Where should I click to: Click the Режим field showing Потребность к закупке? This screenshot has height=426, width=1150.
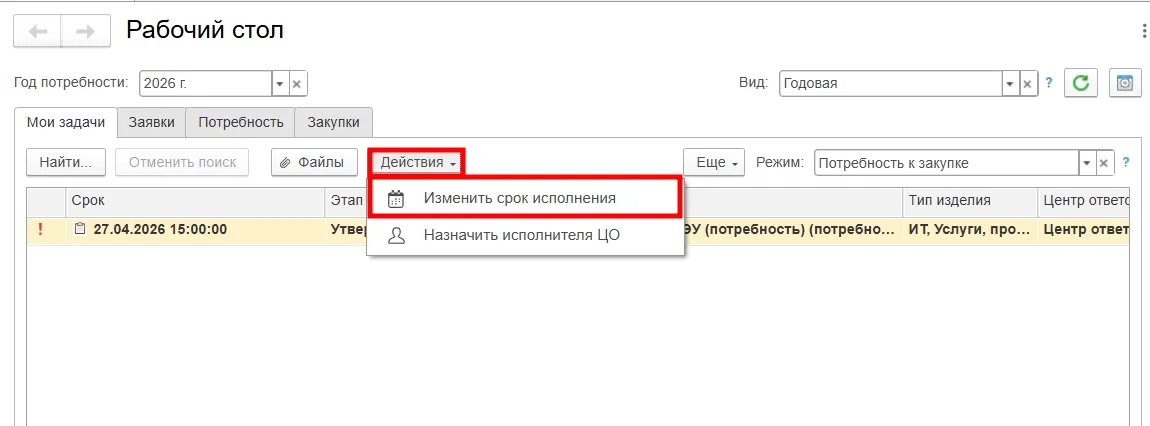(946, 163)
